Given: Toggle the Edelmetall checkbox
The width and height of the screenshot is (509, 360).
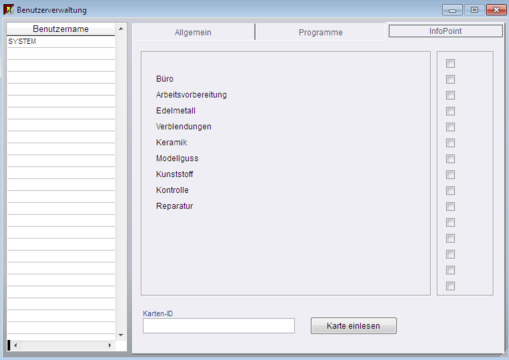Looking at the screenshot, I should point(450,111).
